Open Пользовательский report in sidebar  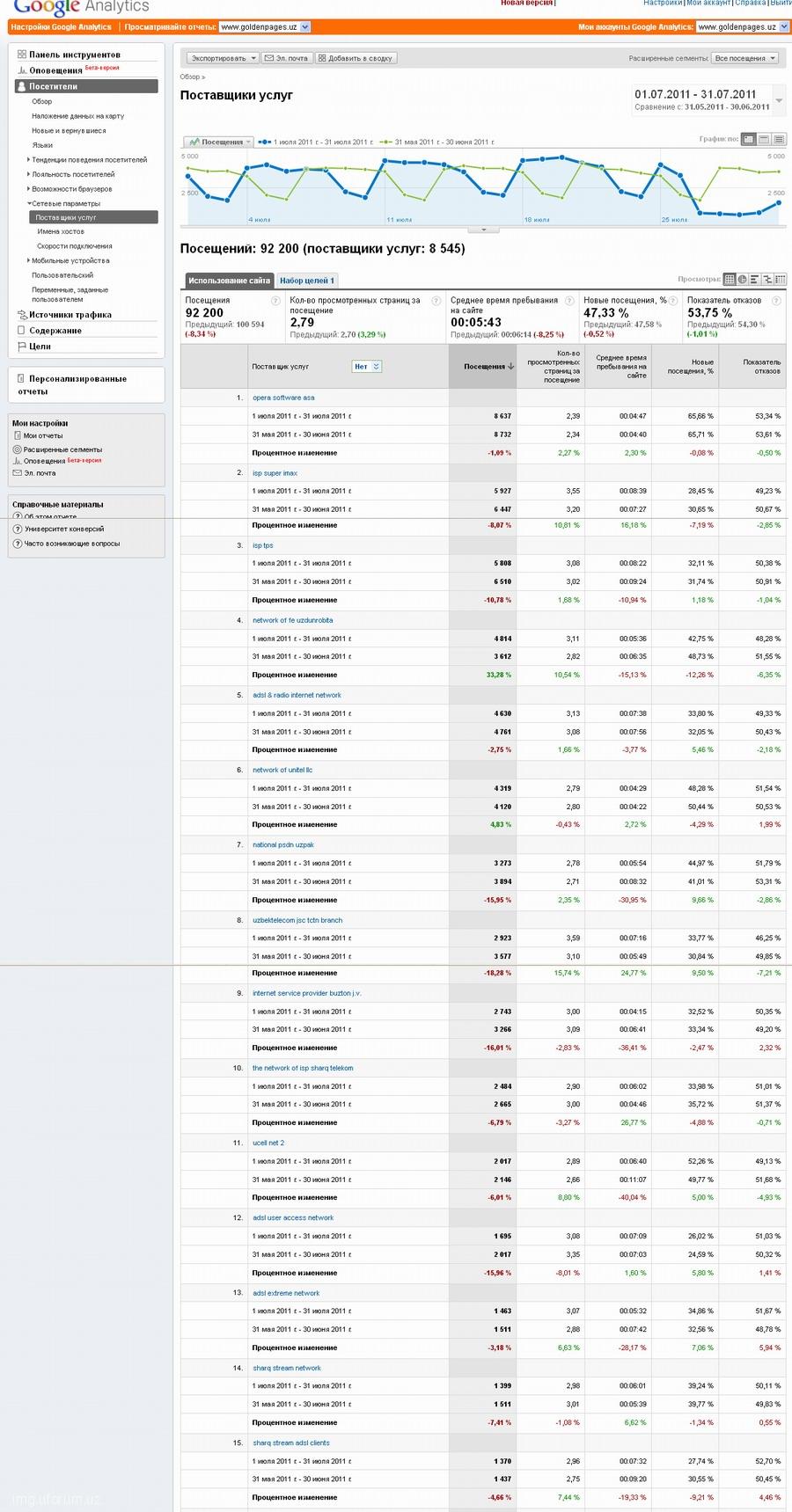62,275
